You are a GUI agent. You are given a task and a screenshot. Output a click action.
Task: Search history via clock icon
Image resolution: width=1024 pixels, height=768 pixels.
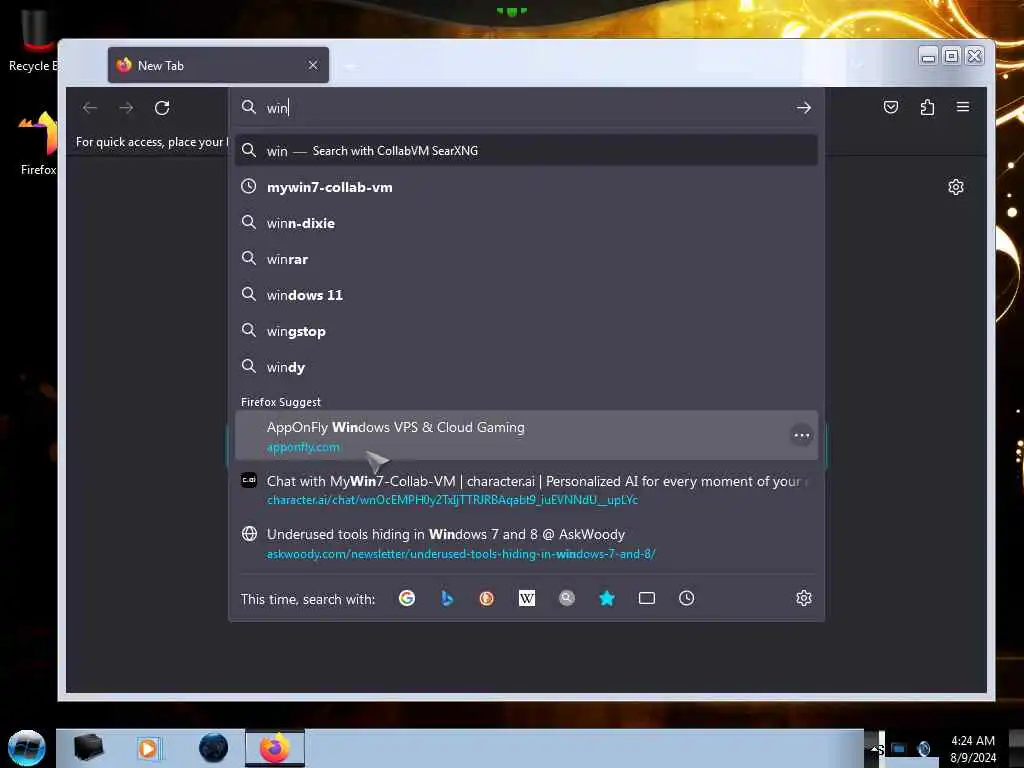click(x=686, y=598)
